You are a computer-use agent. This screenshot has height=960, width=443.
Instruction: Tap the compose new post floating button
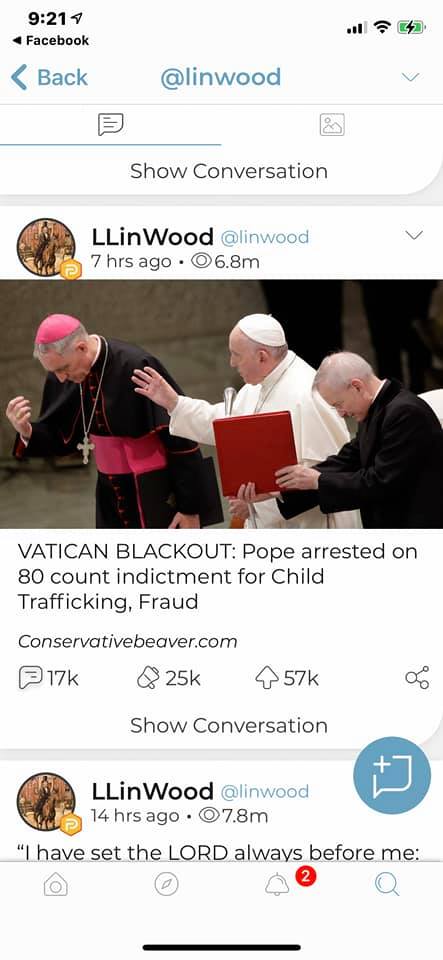click(x=392, y=775)
